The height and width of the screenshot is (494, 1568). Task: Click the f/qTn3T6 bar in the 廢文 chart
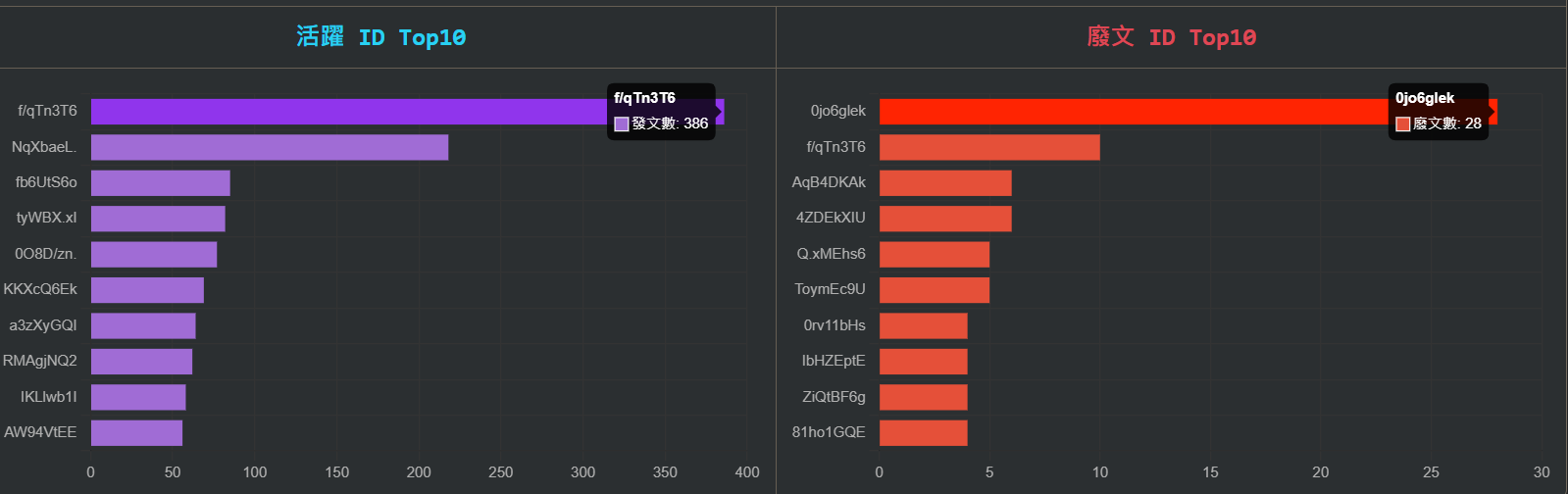point(989,147)
